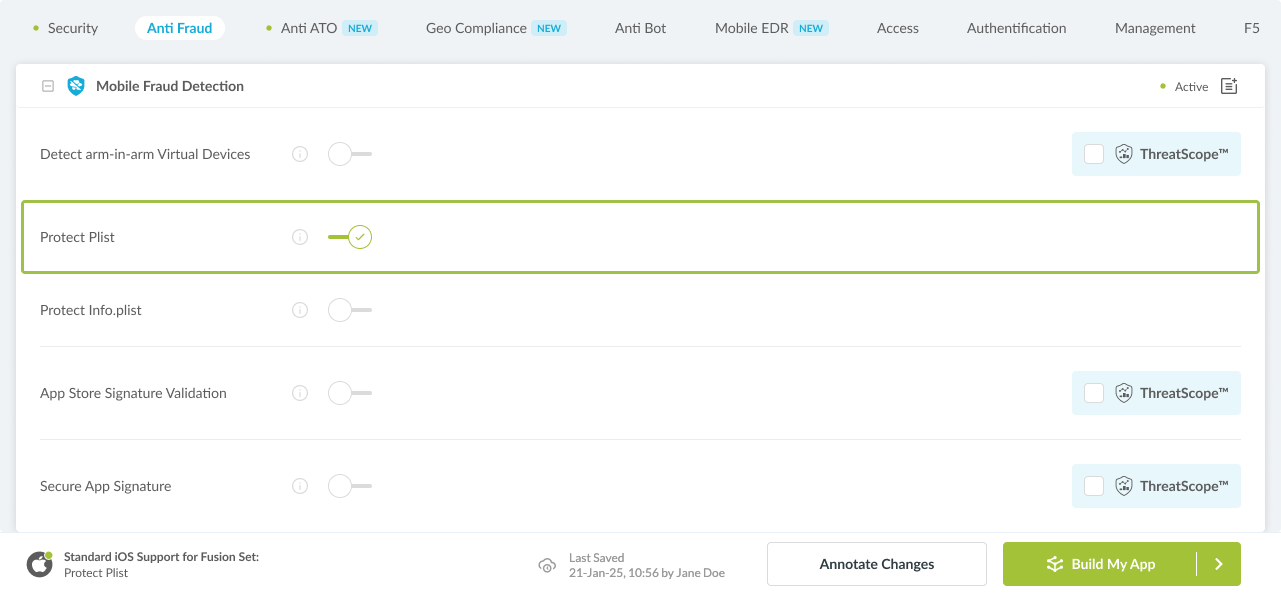Viewport: 1281px width, 596px height.
Task: Click info icon for App Store Signature Validation
Action: coord(300,393)
